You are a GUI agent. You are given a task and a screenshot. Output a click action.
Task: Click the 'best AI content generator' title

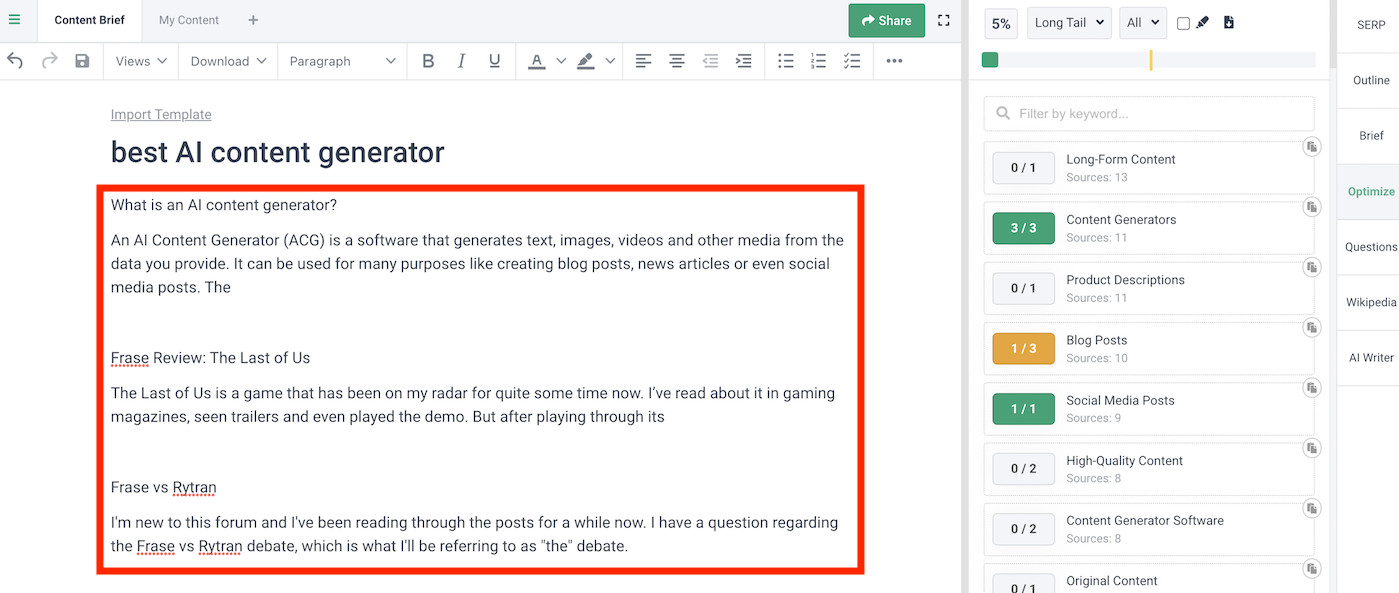[278, 152]
